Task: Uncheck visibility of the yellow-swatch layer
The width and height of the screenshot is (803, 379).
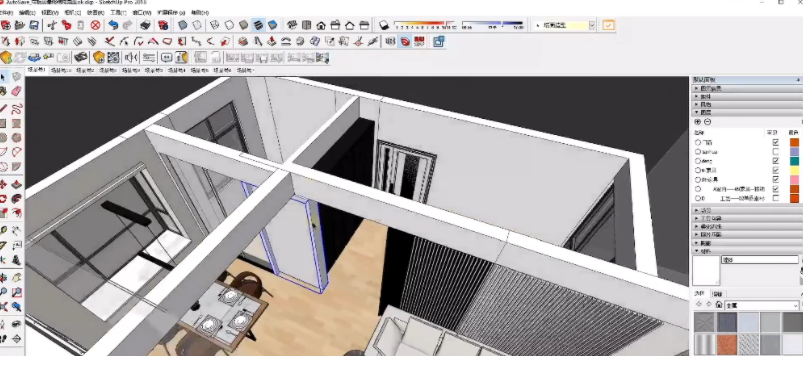Action: tap(775, 171)
